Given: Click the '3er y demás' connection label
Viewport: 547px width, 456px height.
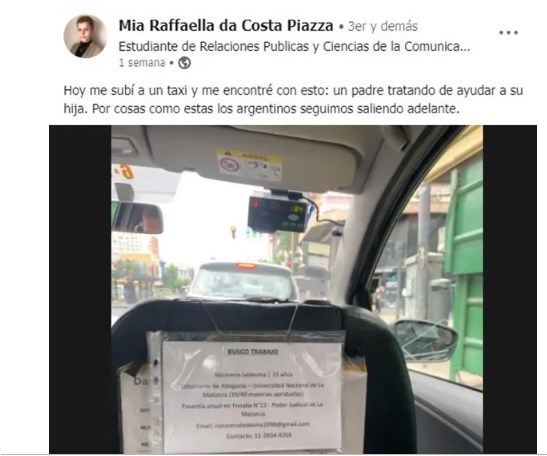Looking at the screenshot, I should (x=383, y=27).
